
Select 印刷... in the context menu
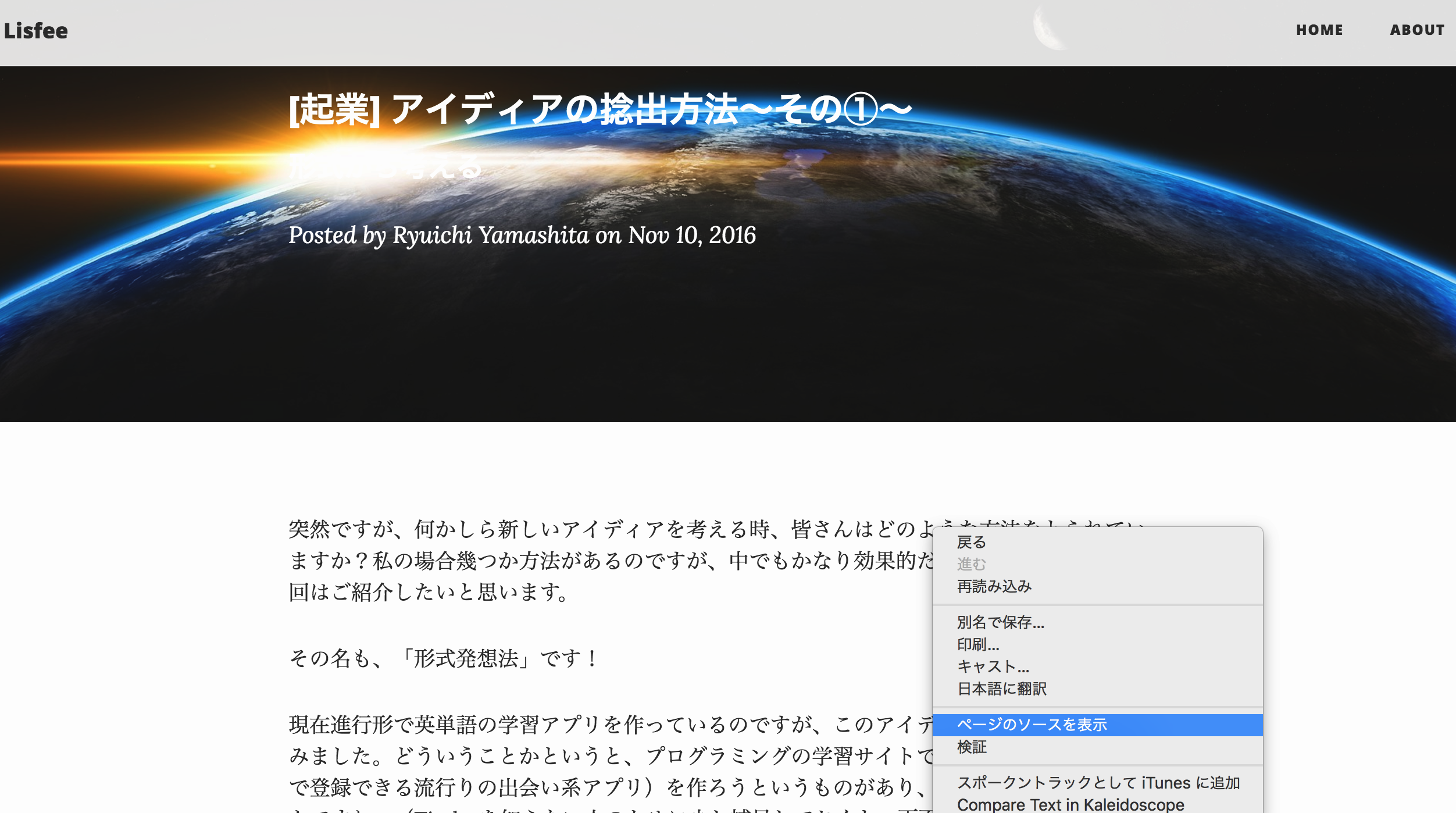click(x=1097, y=644)
